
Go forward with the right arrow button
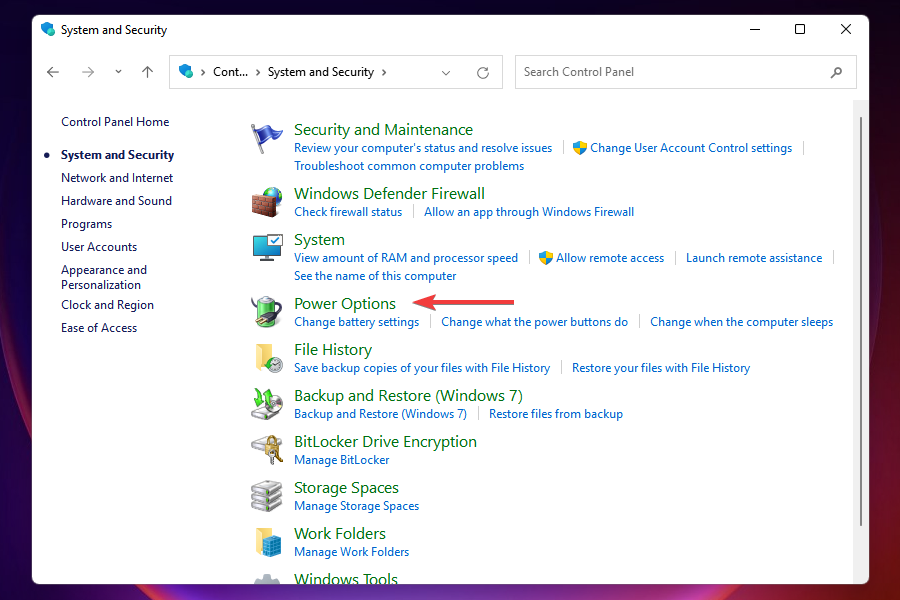tap(88, 72)
